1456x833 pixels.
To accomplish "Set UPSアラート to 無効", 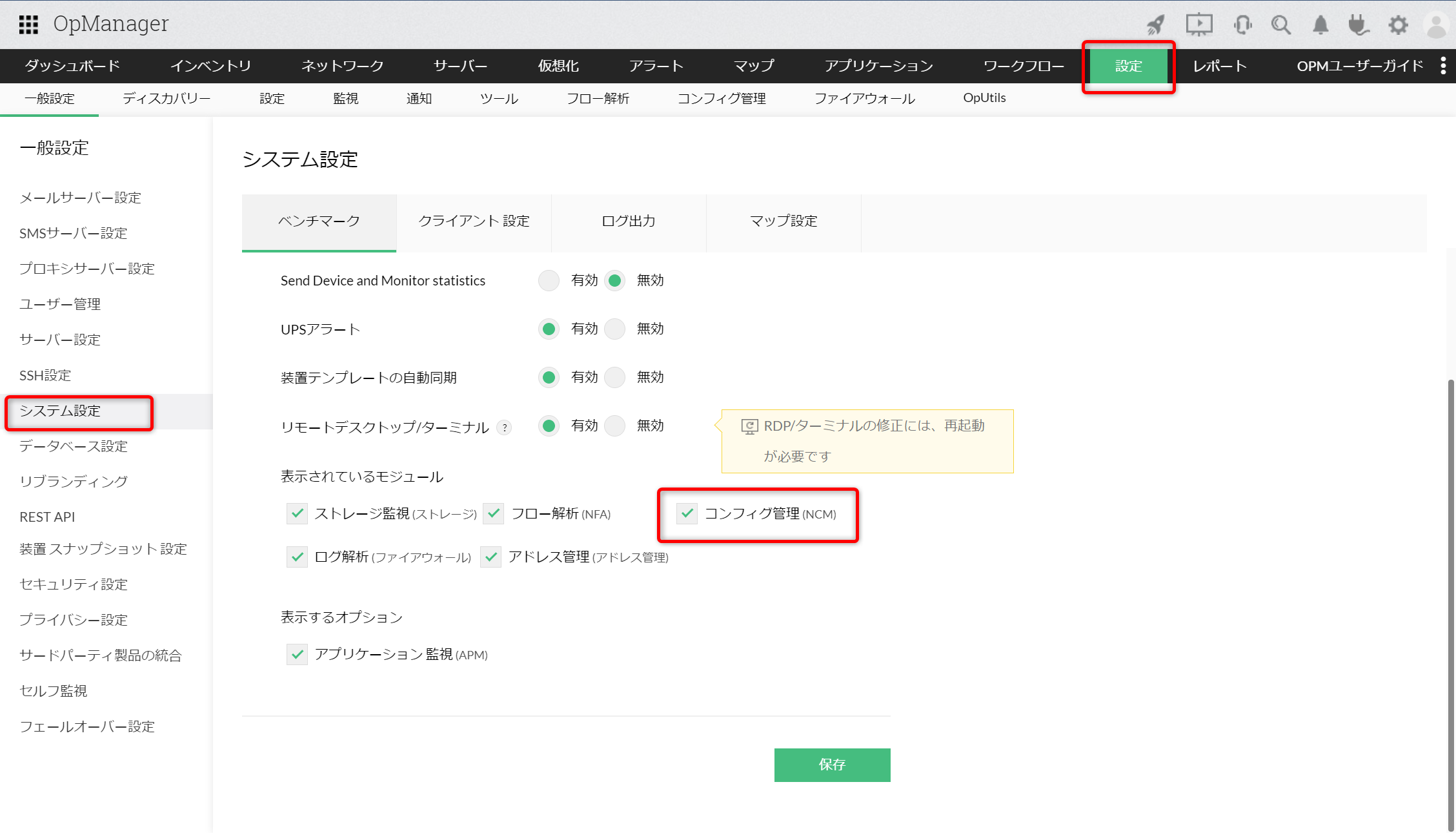I will coord(614,329).
